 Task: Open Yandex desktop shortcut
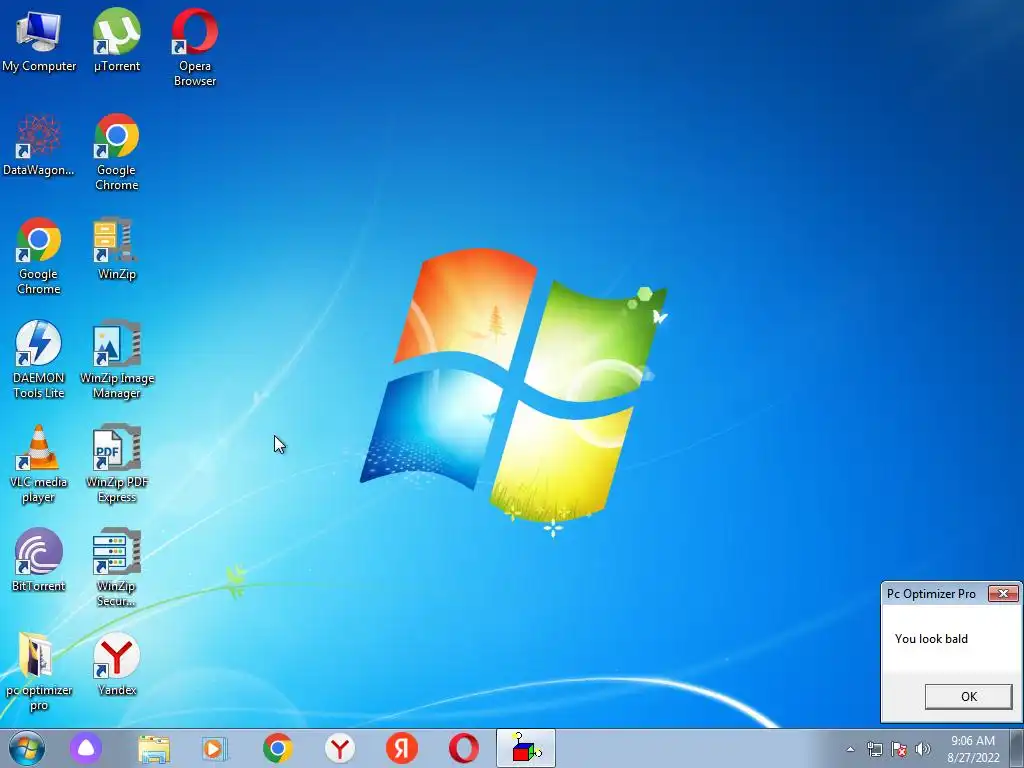116,664
